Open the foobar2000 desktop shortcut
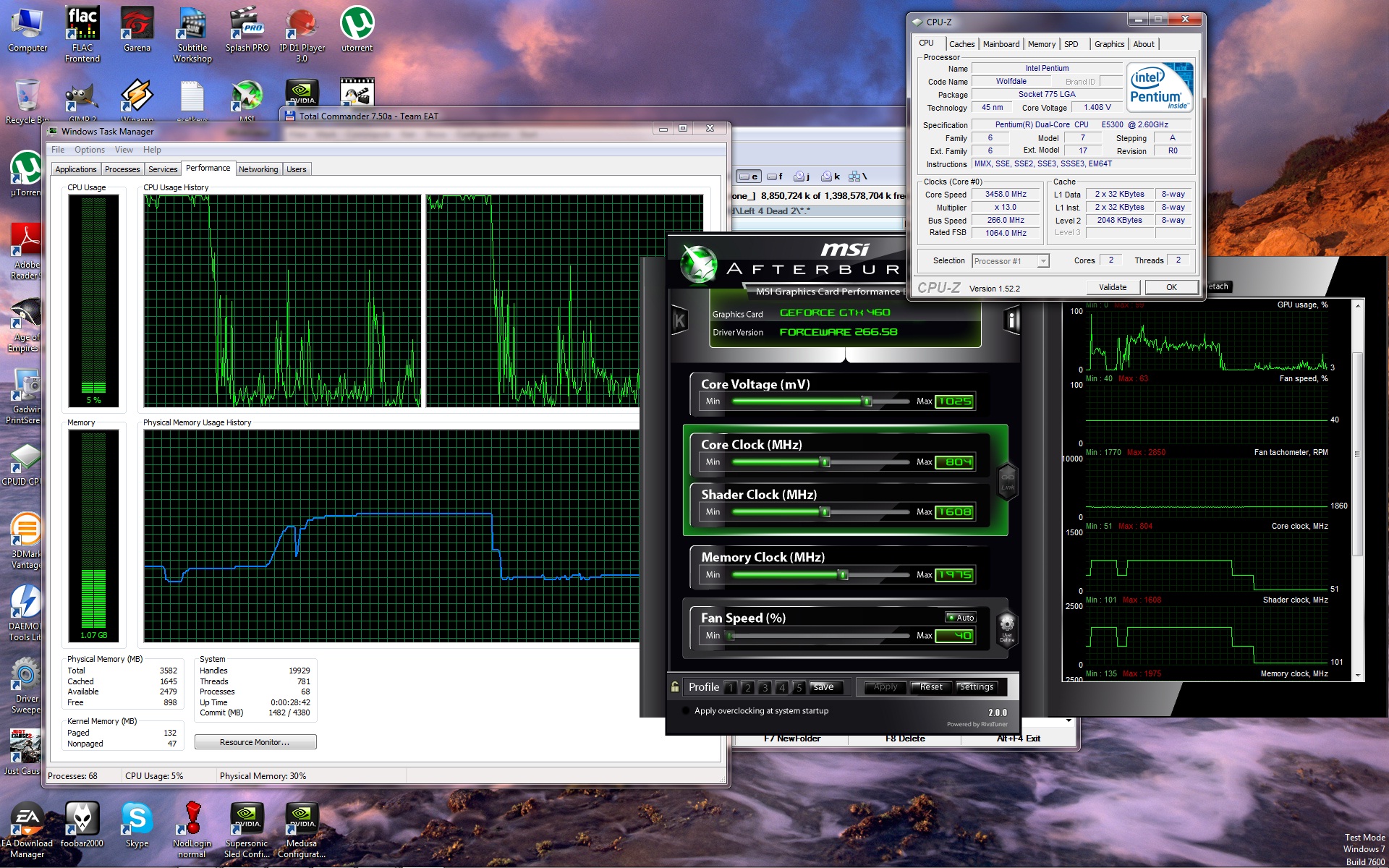Viewport: 1389px width, 868px height. click(x=82, y=825)
